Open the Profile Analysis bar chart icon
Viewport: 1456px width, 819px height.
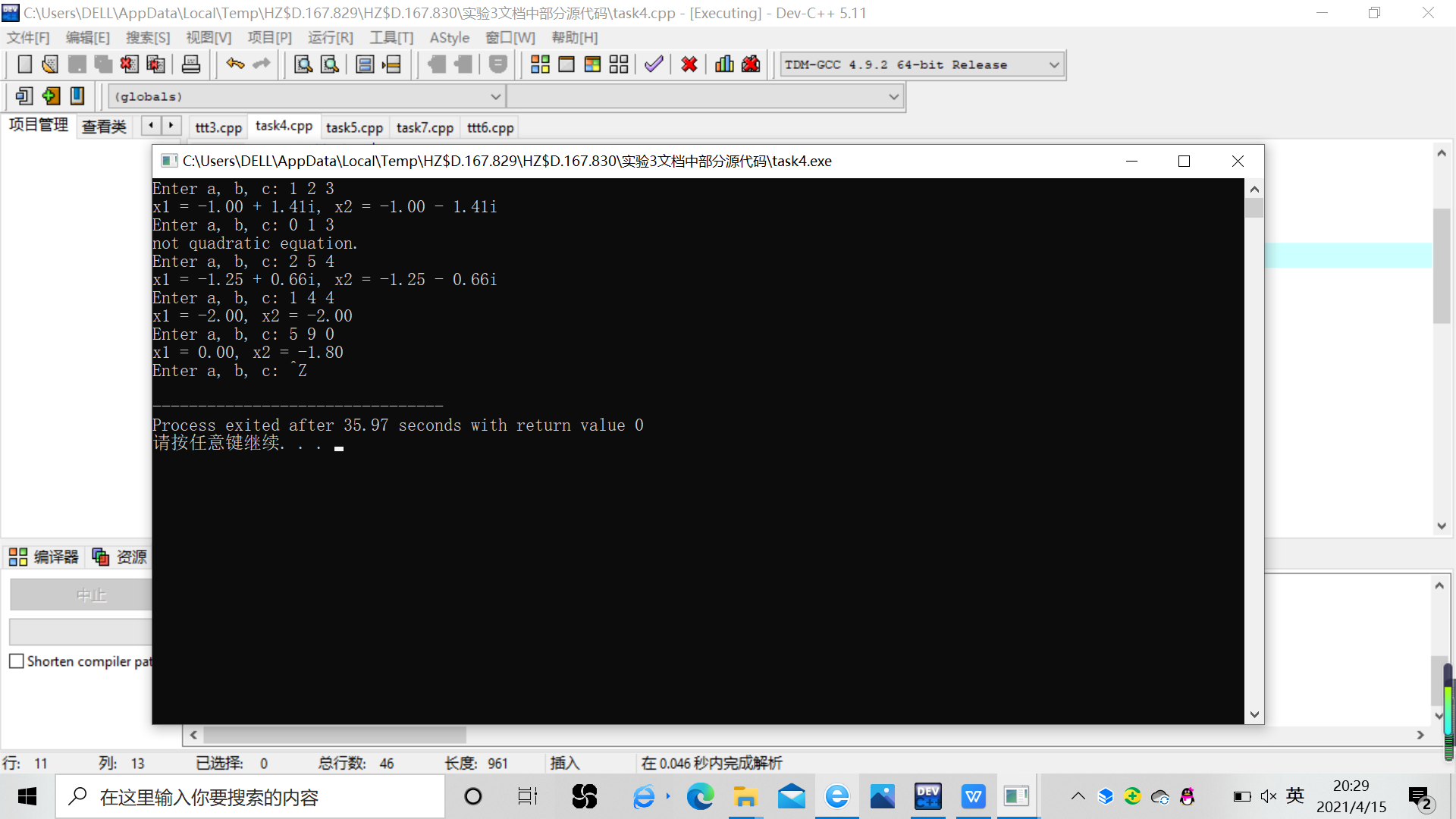coord(724,64)
